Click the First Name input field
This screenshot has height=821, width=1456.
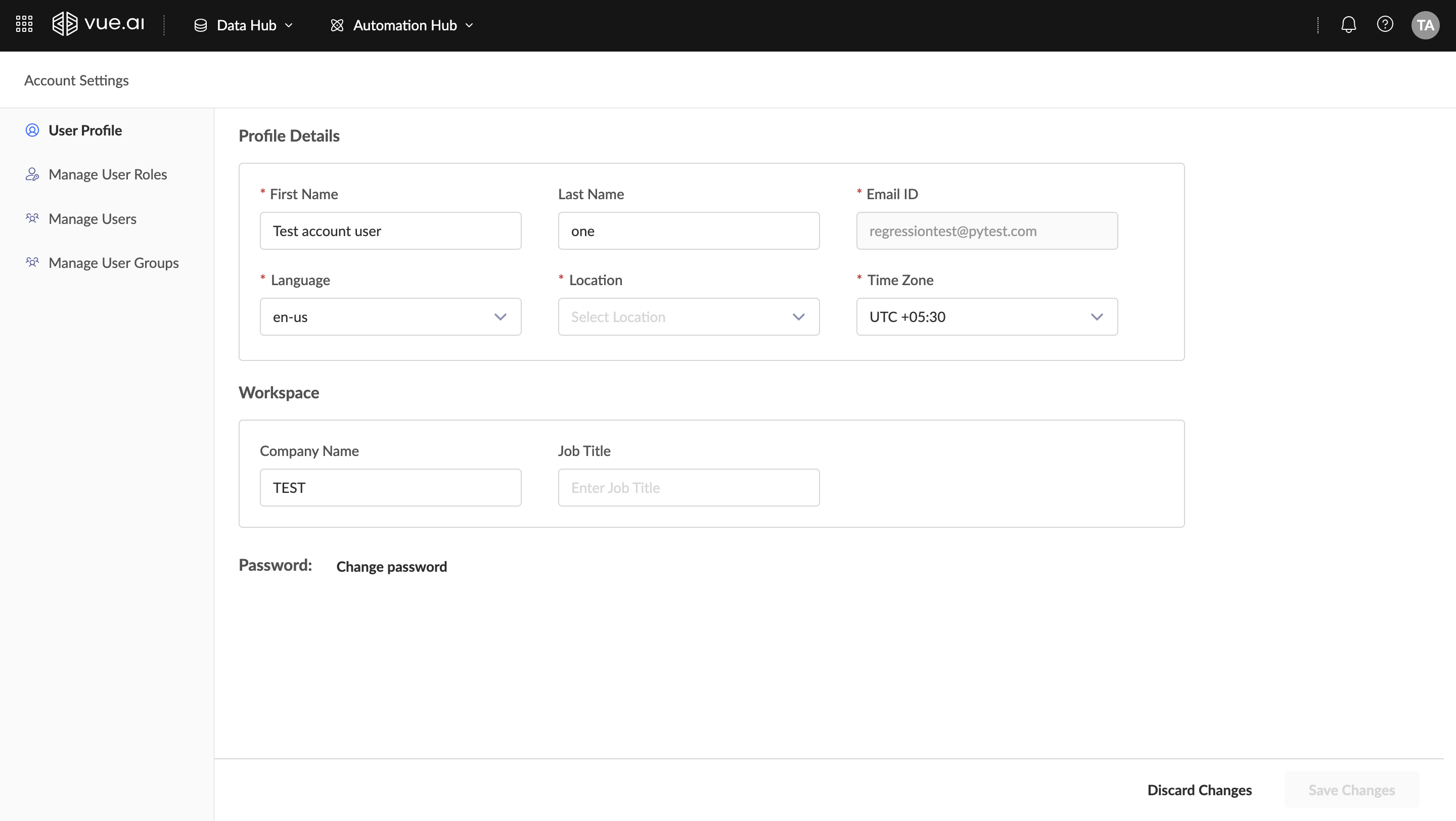click(x=390, y=231)
